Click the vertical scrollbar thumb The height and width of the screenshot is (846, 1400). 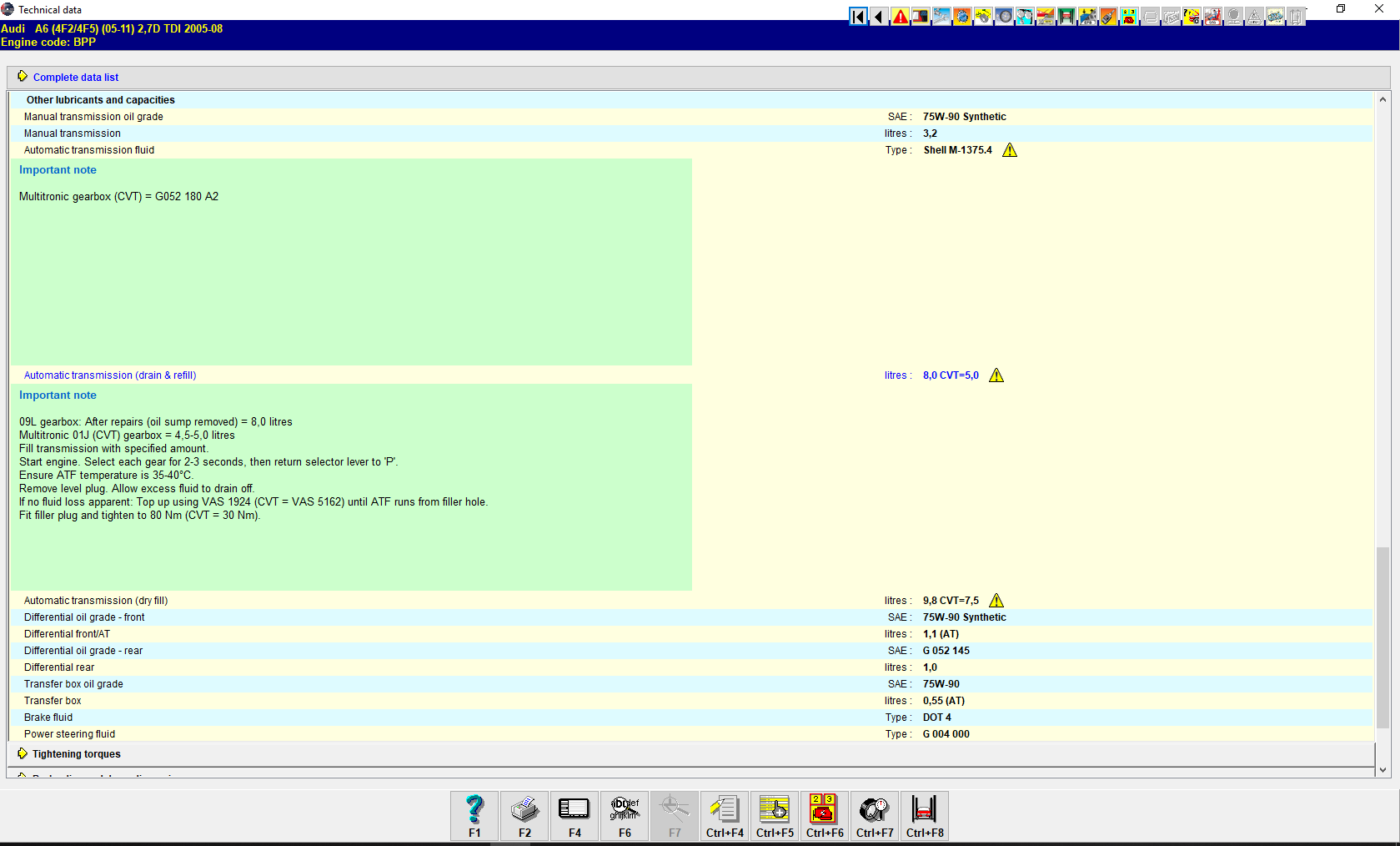pos(1382,638)
